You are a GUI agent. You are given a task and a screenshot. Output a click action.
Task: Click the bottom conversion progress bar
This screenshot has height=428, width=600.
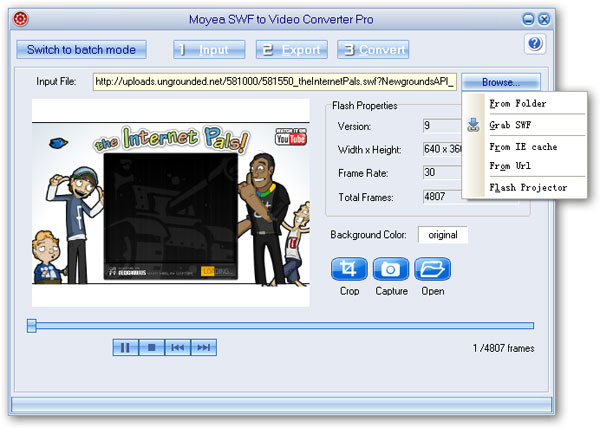(281, 405)
